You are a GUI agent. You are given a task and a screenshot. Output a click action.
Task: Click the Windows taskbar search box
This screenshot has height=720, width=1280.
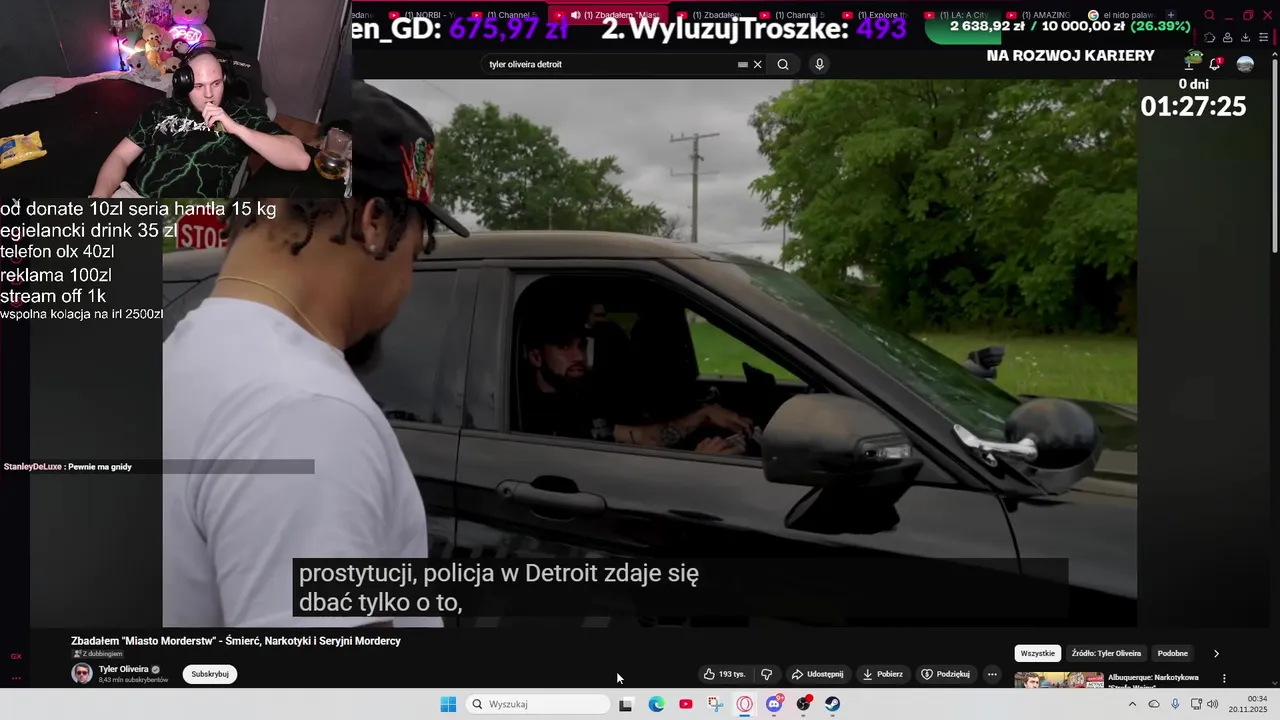pos(539,704)
